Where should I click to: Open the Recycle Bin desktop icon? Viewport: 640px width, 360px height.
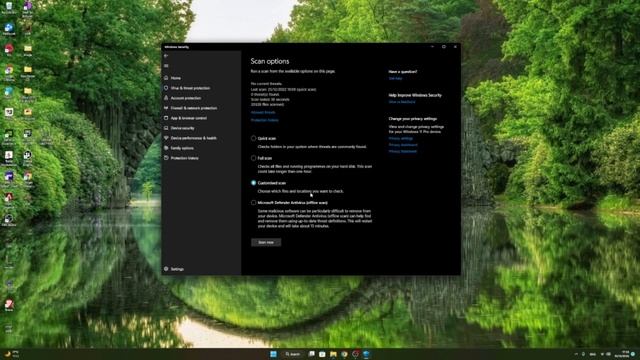[9, 7]
